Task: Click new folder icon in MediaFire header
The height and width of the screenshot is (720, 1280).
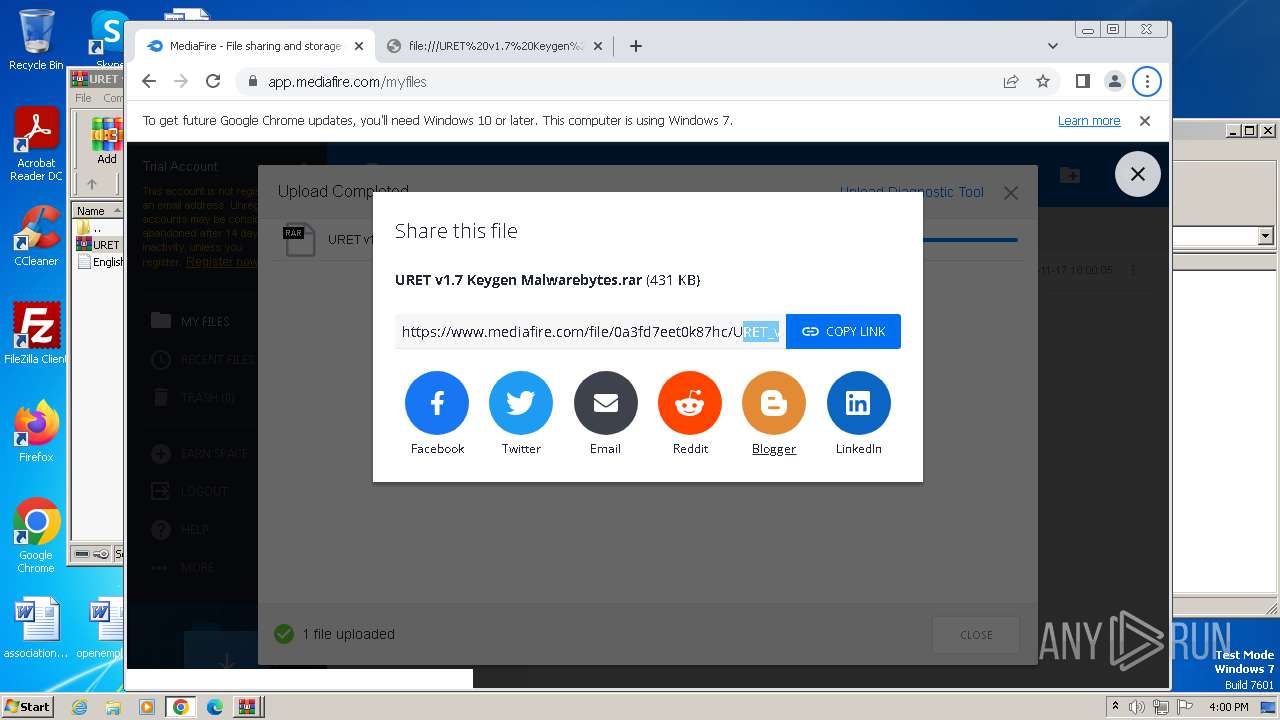Action: click(1070, 175)
